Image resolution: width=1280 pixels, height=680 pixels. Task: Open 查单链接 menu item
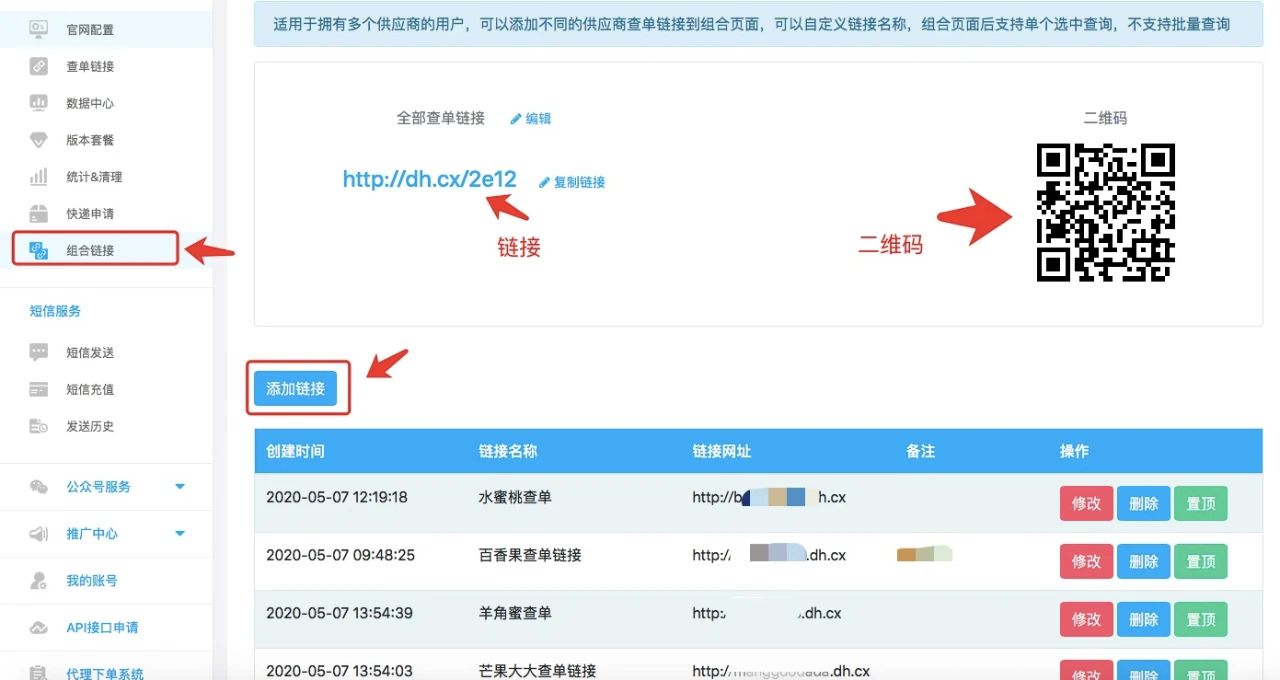coord(90,66)
